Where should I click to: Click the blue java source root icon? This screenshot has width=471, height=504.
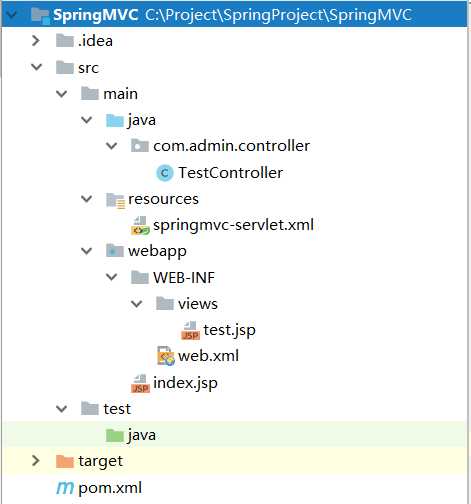pos(115,120)
